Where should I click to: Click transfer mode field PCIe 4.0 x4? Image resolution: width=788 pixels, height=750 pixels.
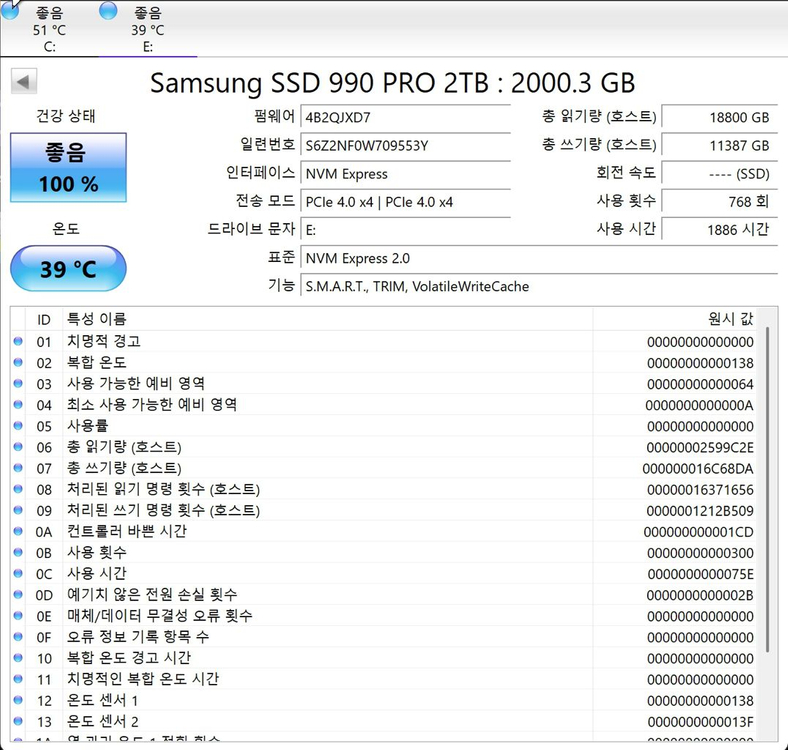(x=405, y=202)
